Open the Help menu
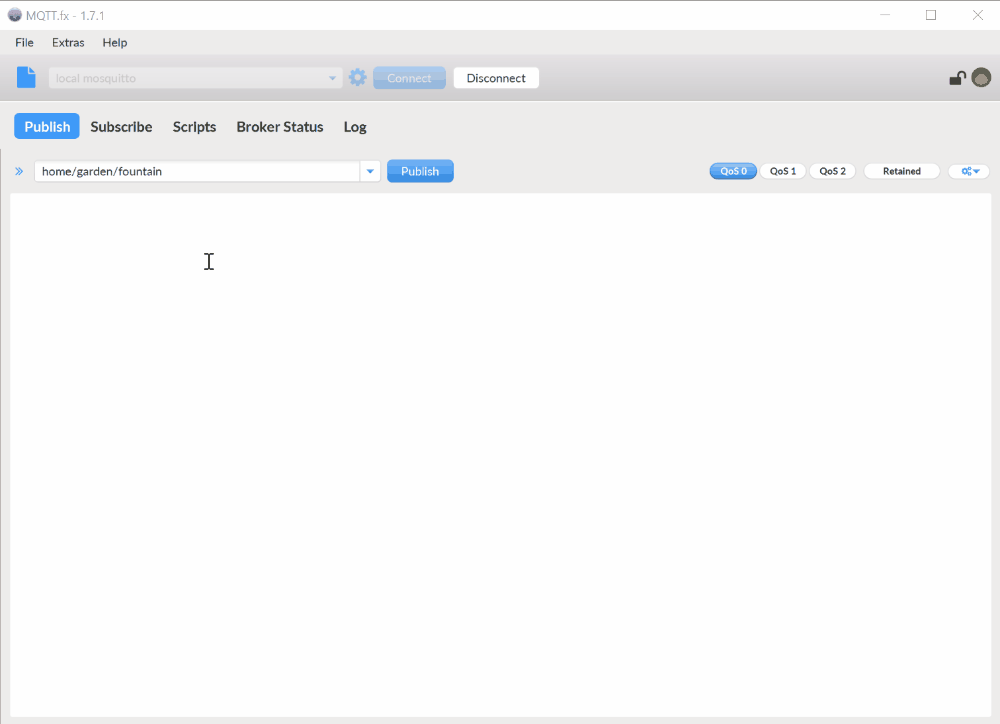 point(115,43)
